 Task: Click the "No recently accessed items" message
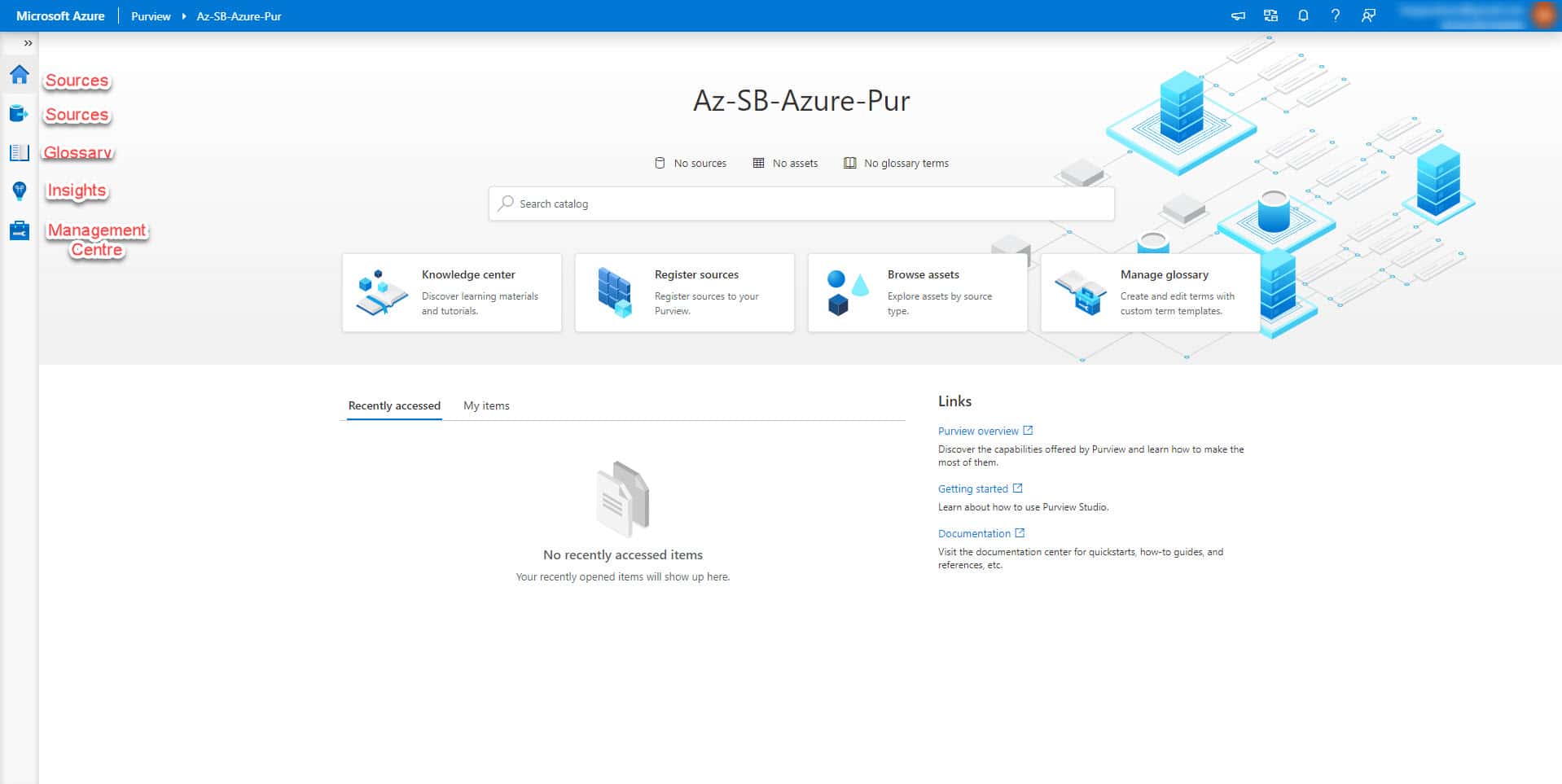623,554
